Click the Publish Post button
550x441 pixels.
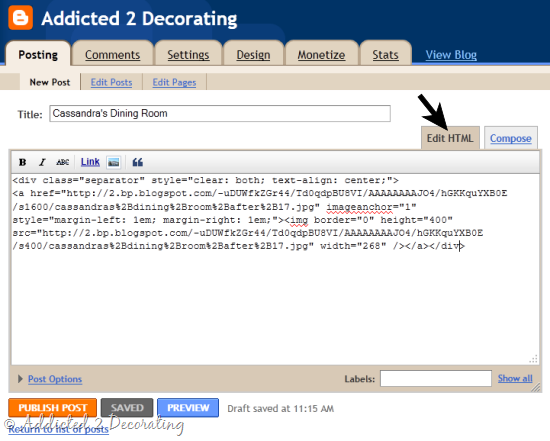pyautogui.click(x=53, y=408)
